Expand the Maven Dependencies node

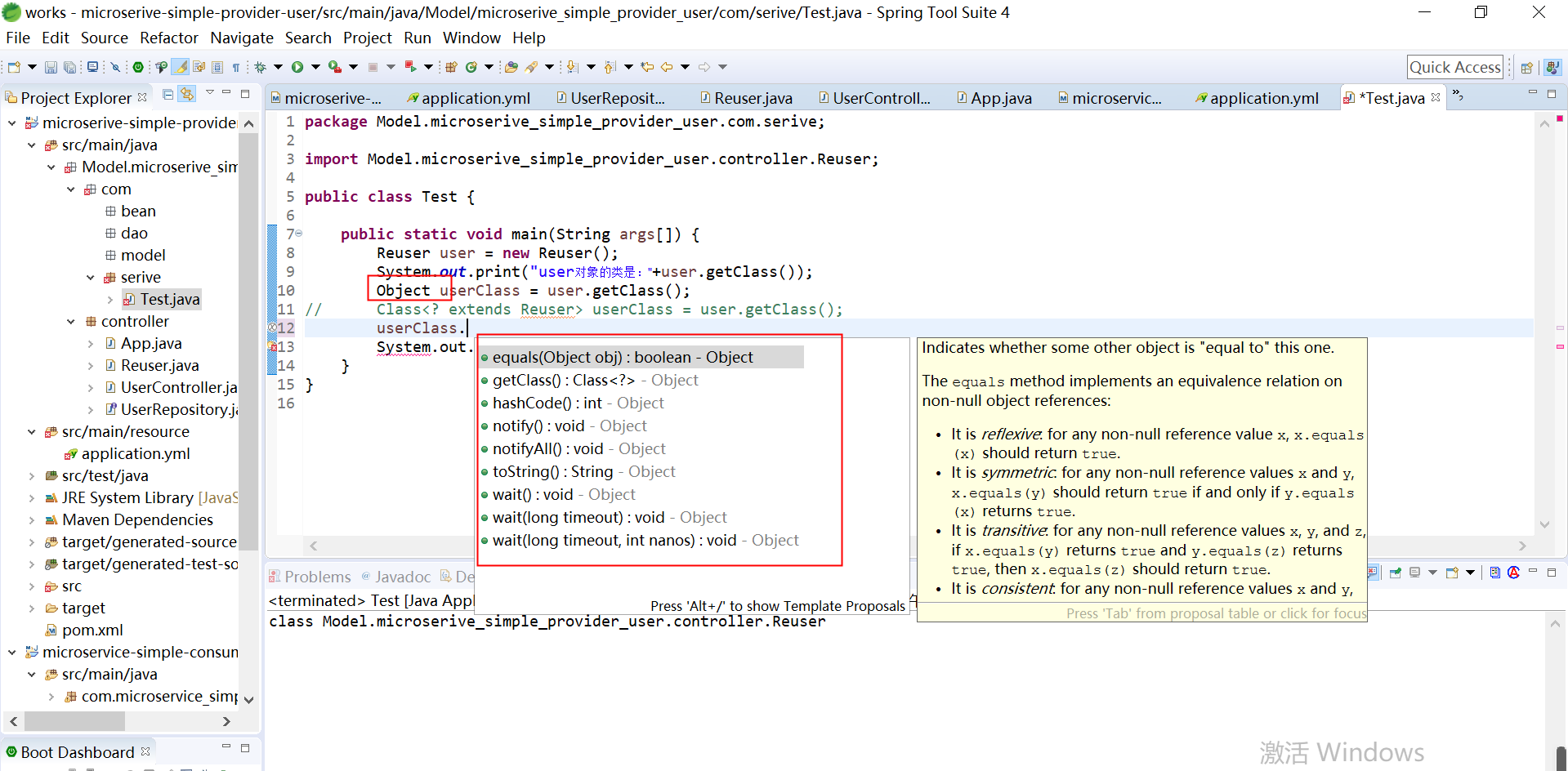coord(32,520)
